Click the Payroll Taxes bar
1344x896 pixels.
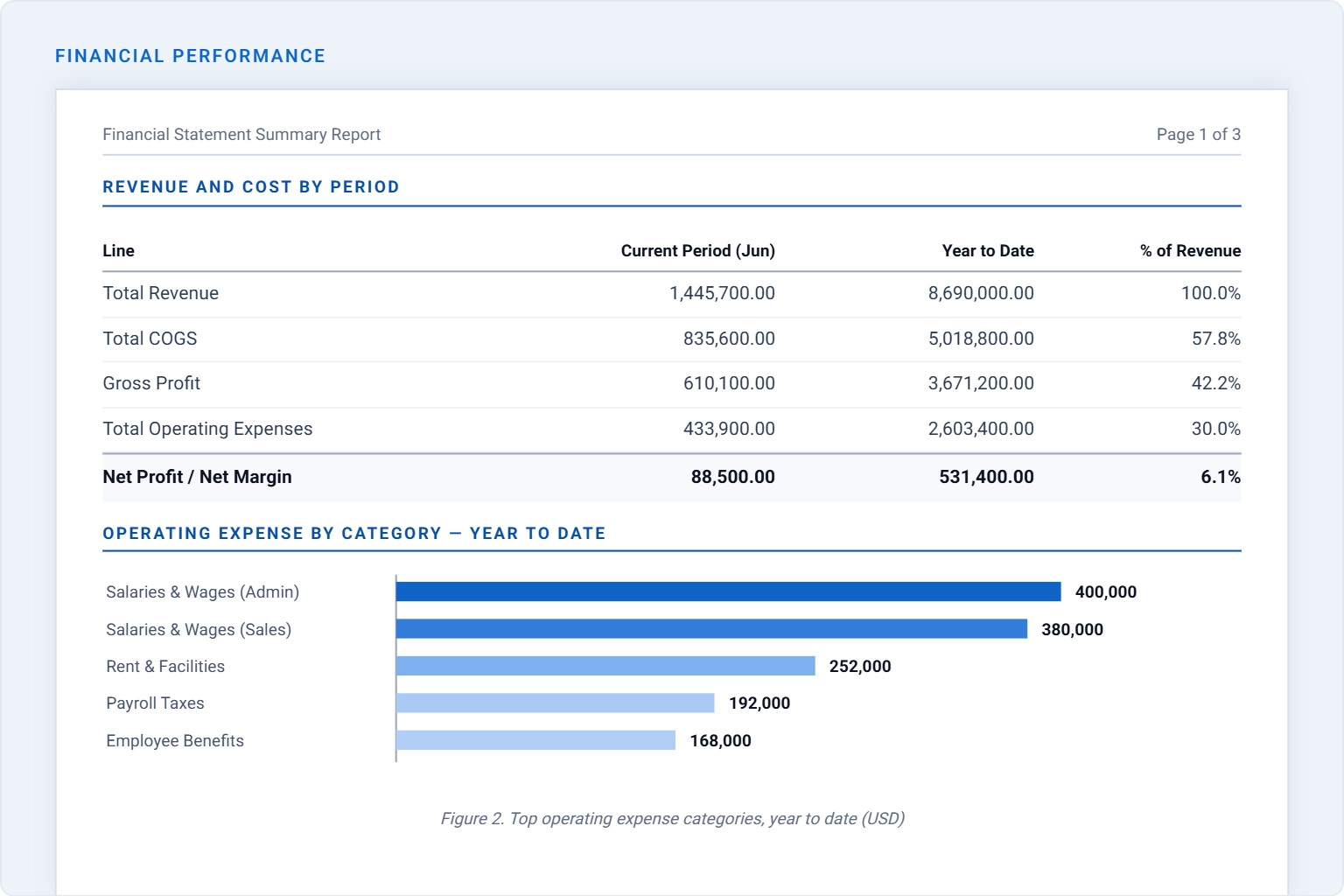[556, 703]
